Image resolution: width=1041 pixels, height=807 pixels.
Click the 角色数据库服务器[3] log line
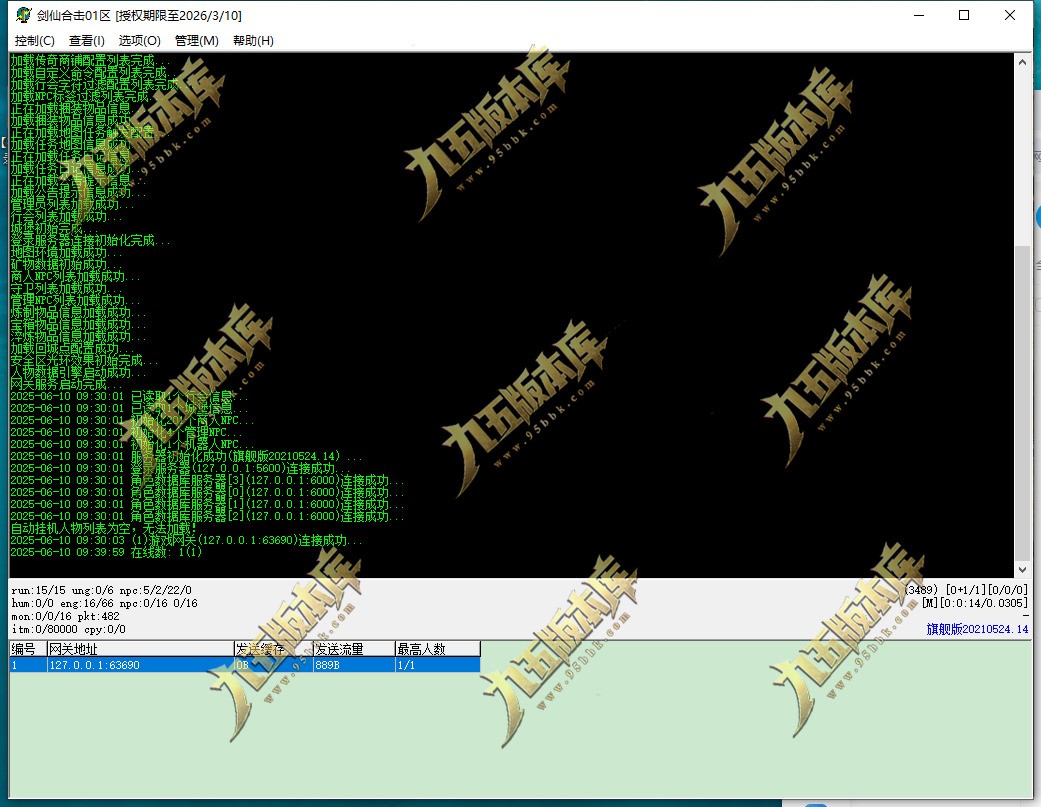tap(207, 480)
